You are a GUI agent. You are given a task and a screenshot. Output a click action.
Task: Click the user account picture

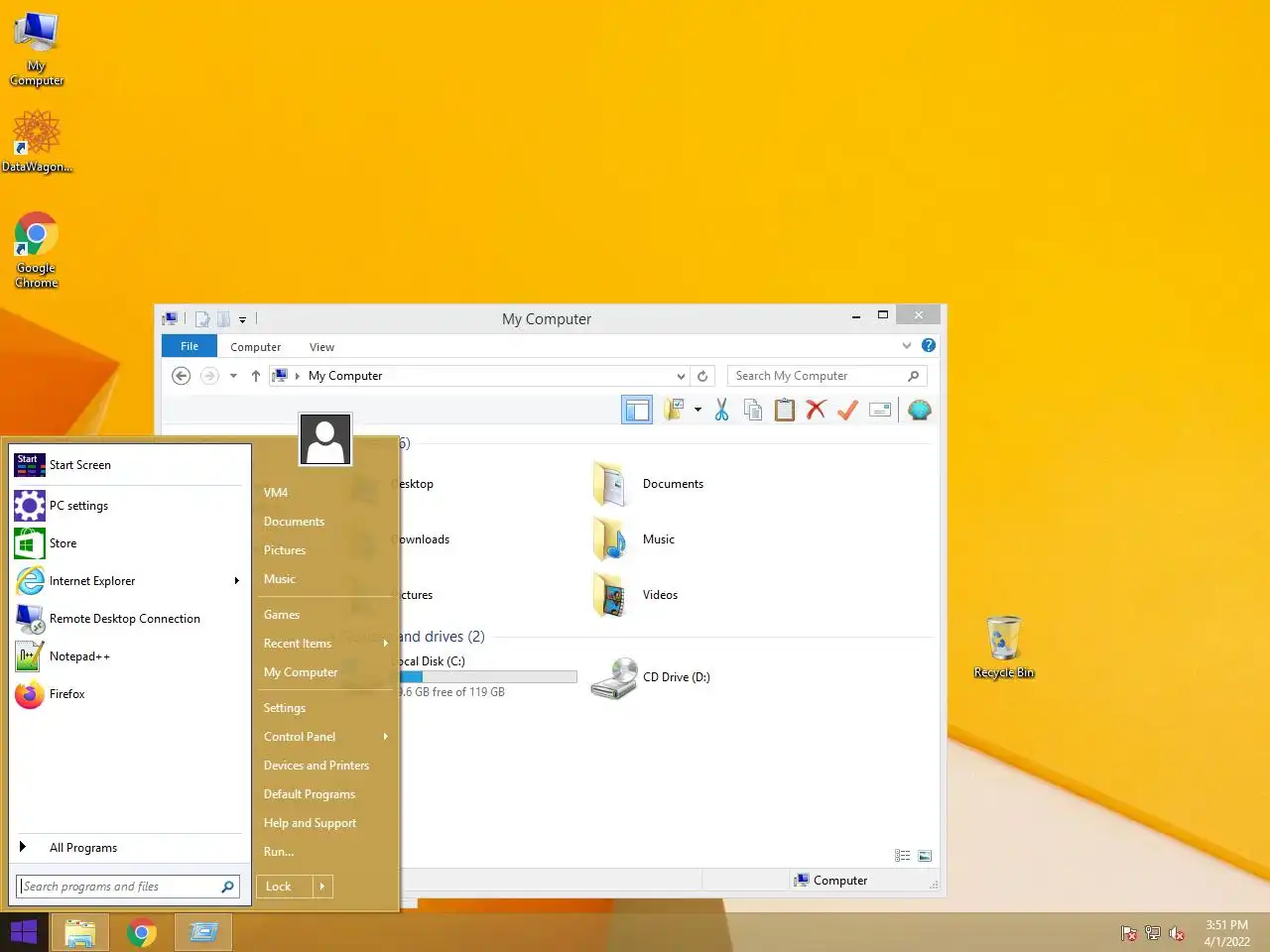pos(325,440)
